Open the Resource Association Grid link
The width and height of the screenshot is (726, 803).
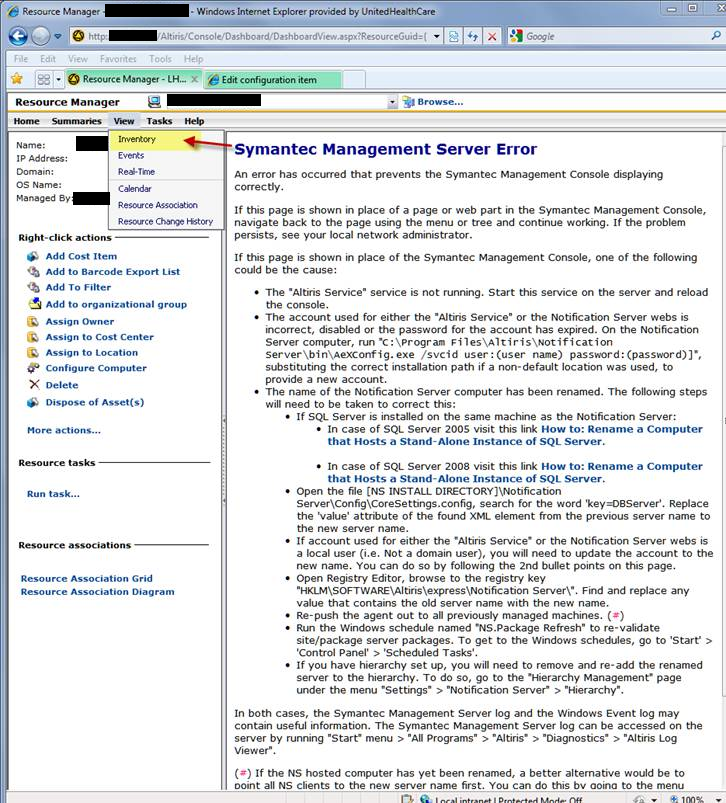pyautogui.click(x=87, y=579)
